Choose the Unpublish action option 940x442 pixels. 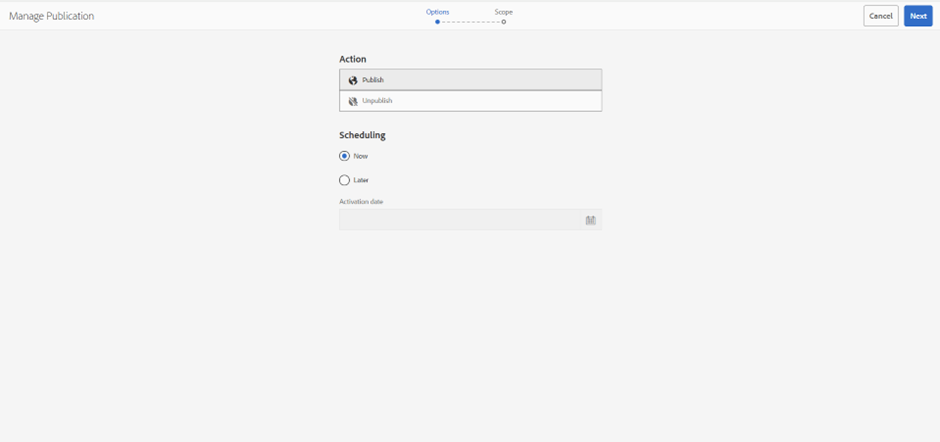click(471, 101)
